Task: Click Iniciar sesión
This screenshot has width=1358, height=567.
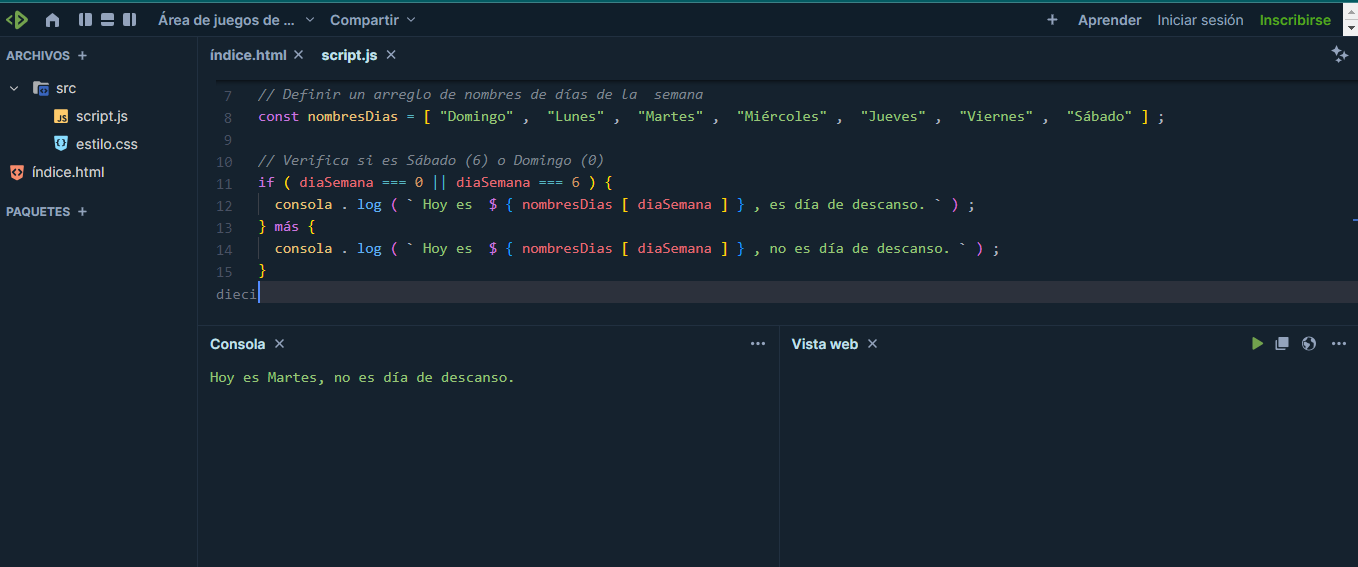Action: click(1200, 20)
